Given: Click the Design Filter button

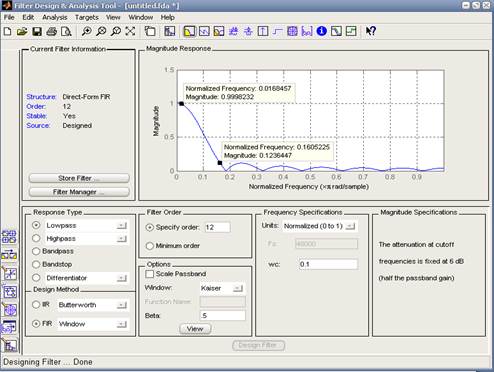Looking at the screenshot, I should pyautogui.click(x=258, y=345).
